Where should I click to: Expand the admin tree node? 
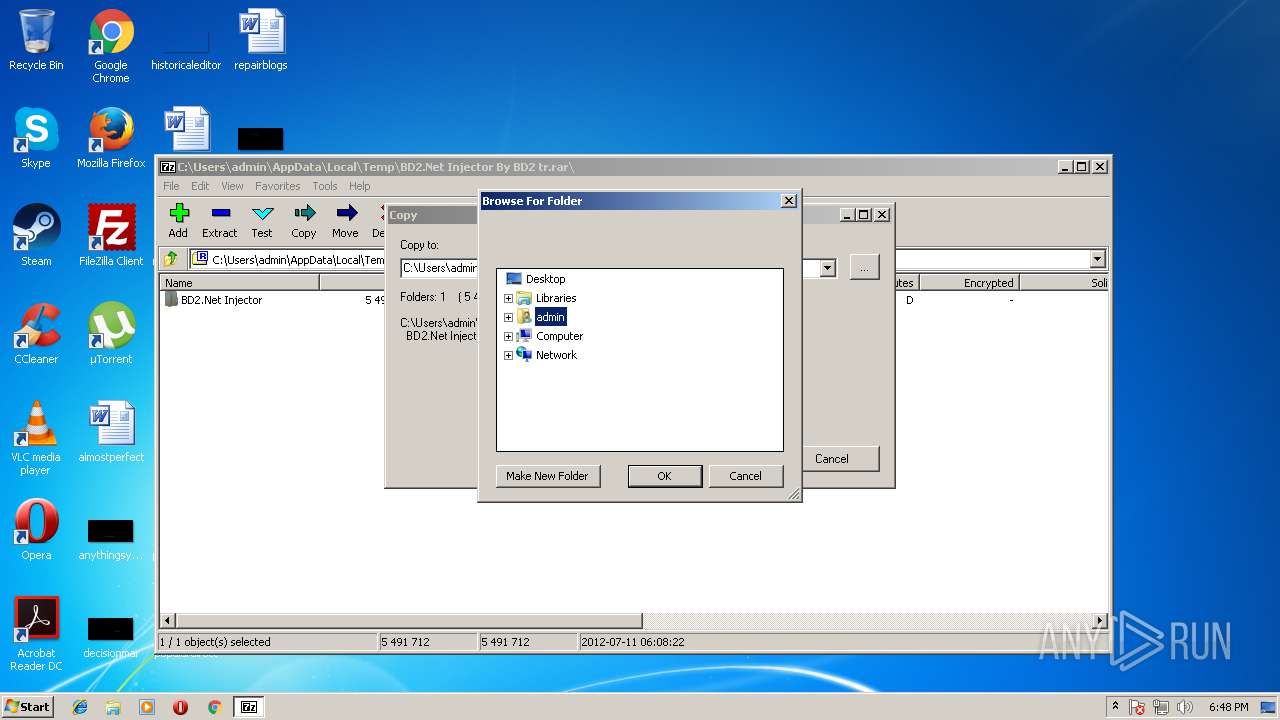pyautogui.click(x=508, y=317)
